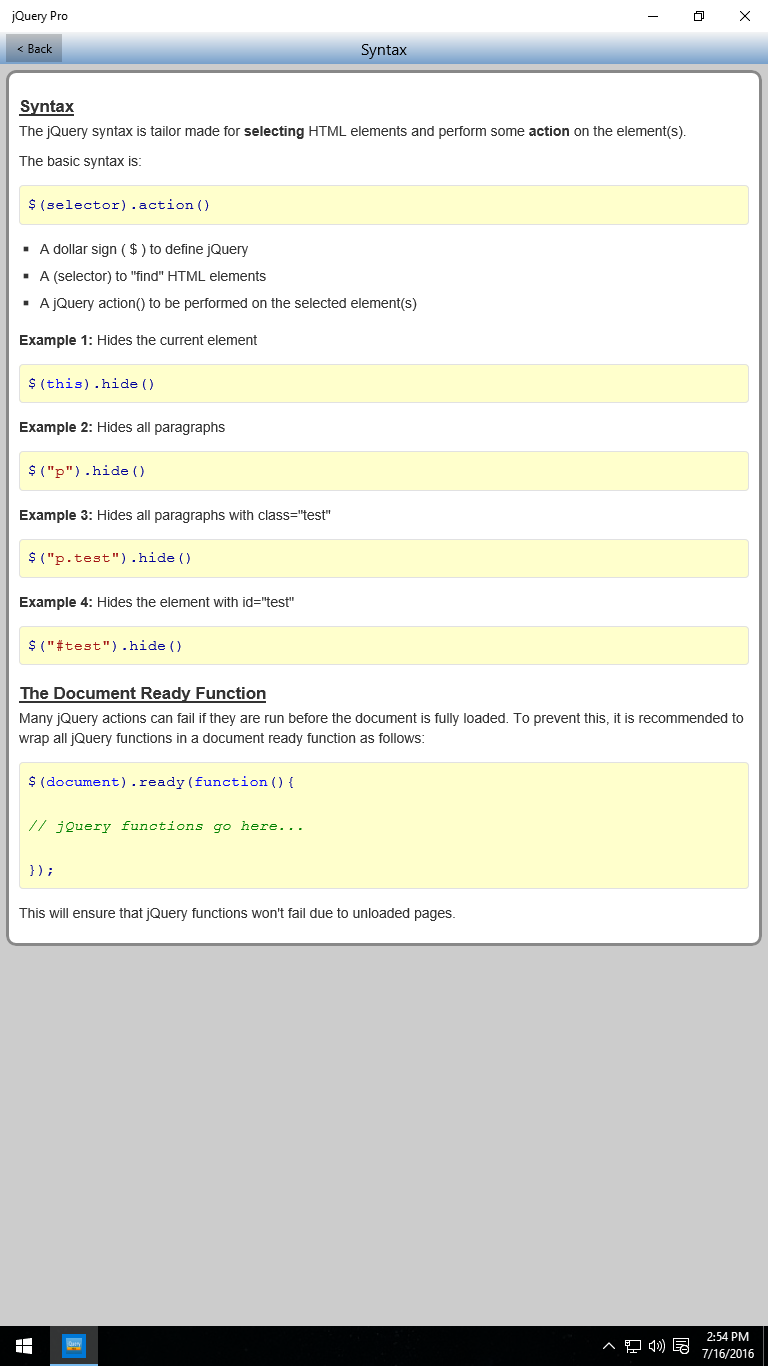
Task: Select Example 1 hides current element text
Action: [138, 340]
